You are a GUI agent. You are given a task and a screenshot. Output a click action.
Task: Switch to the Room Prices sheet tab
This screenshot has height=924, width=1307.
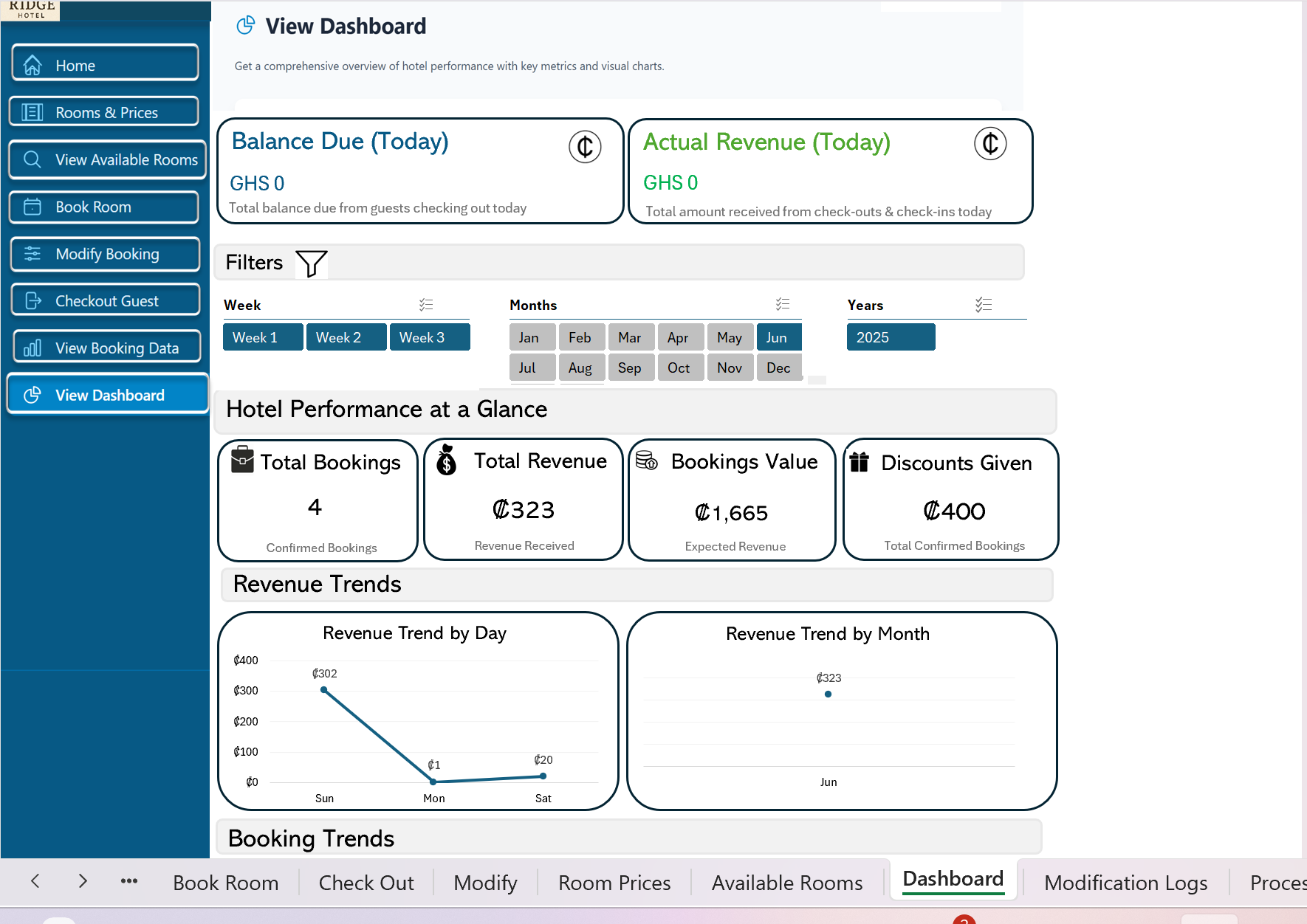click(x=614, y=883)
